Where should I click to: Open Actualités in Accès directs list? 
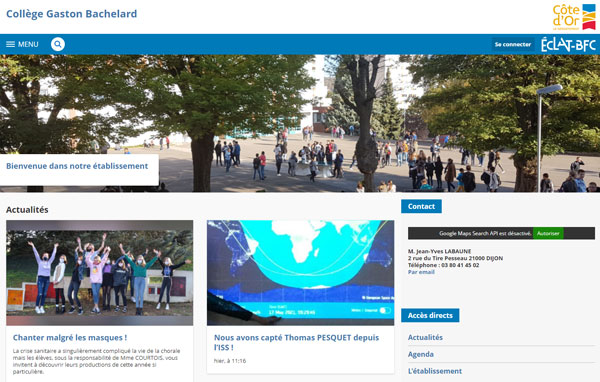coord(425,337)
